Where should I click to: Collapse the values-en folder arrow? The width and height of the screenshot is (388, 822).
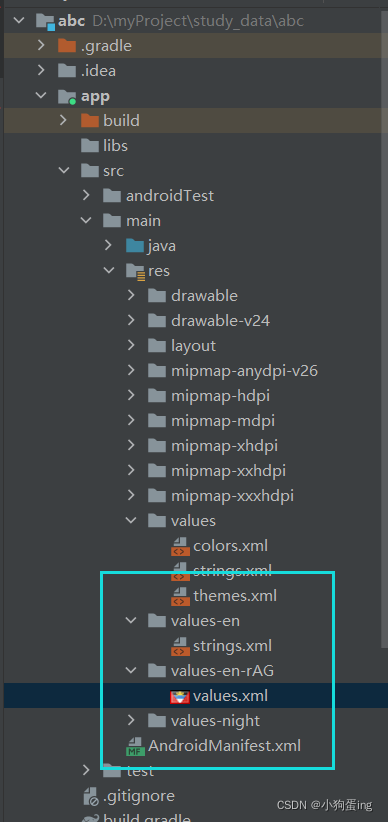(131, 621)
